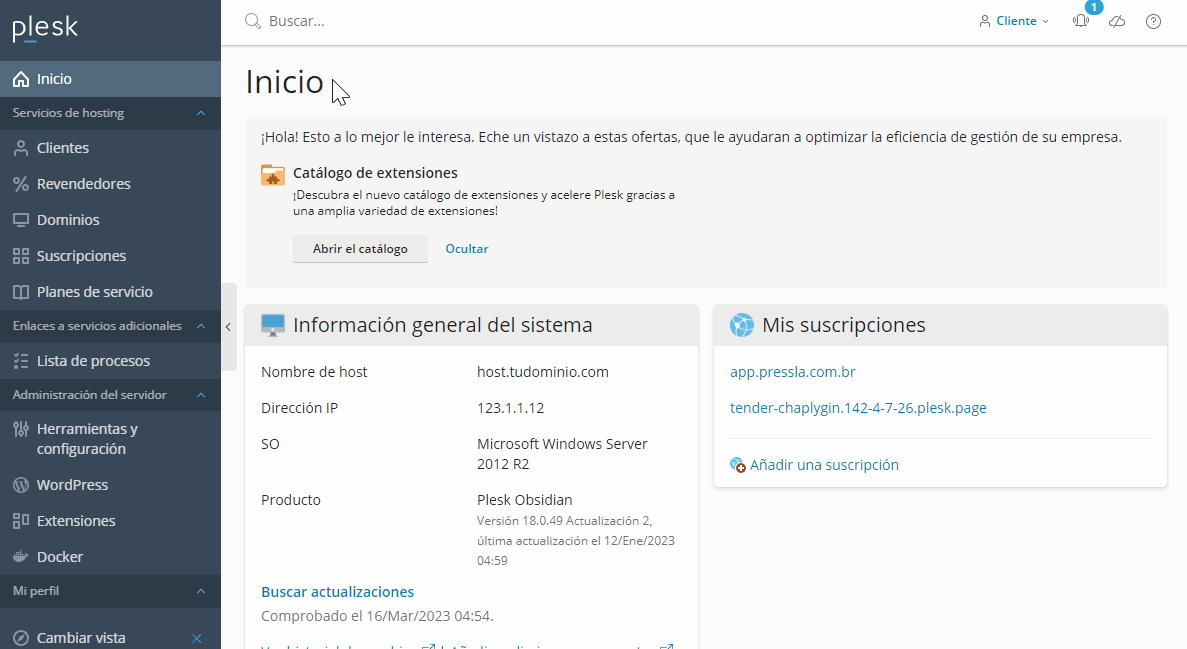1187x649 pixels.
Task: Open the help question mark icon
Action: (x=1153, y=21)
